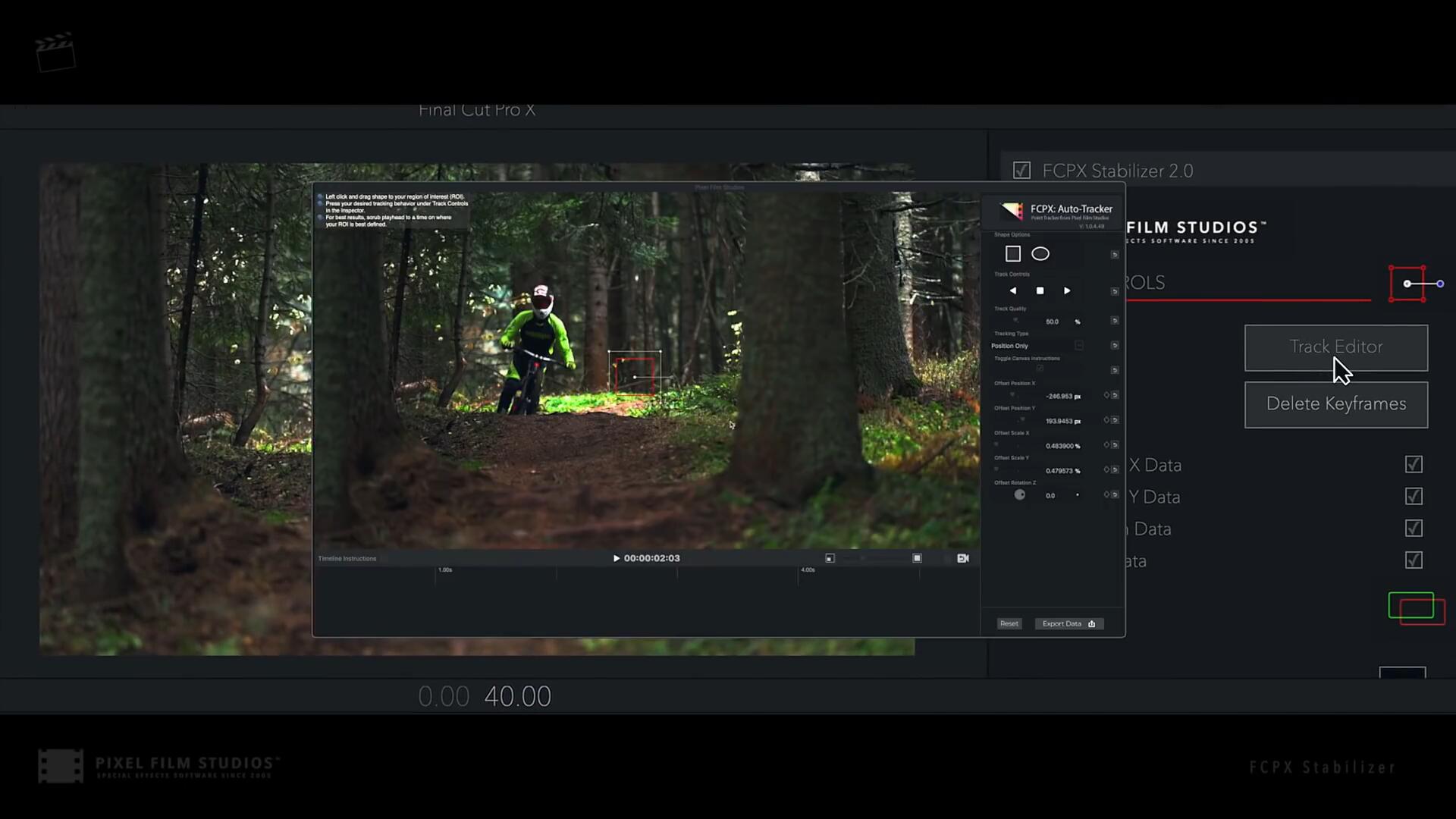Open the Track Editor
Viewport: 1456px width, 819px height.
coord(1336,347)
